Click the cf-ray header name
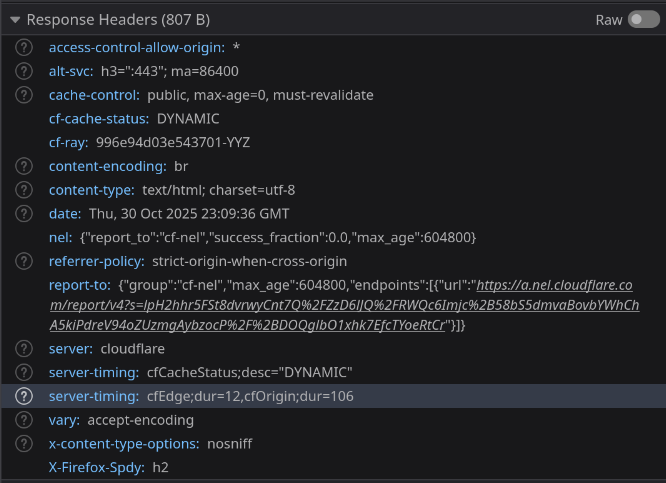Screen dimensions: 666x483 click(x=68, y=142)
